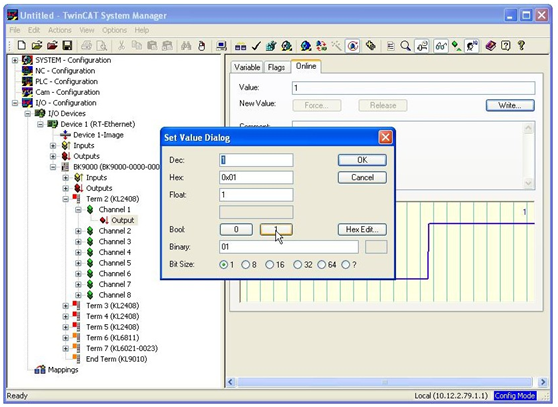558x407 pixels.
Task: Click the Dec input field
Action: (256, 160)
